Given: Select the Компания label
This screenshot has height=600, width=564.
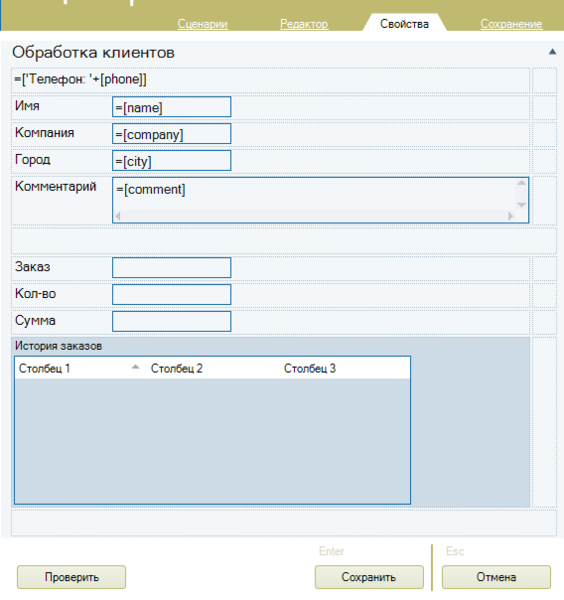Looking at the screenshot, I should click(44, 132).
